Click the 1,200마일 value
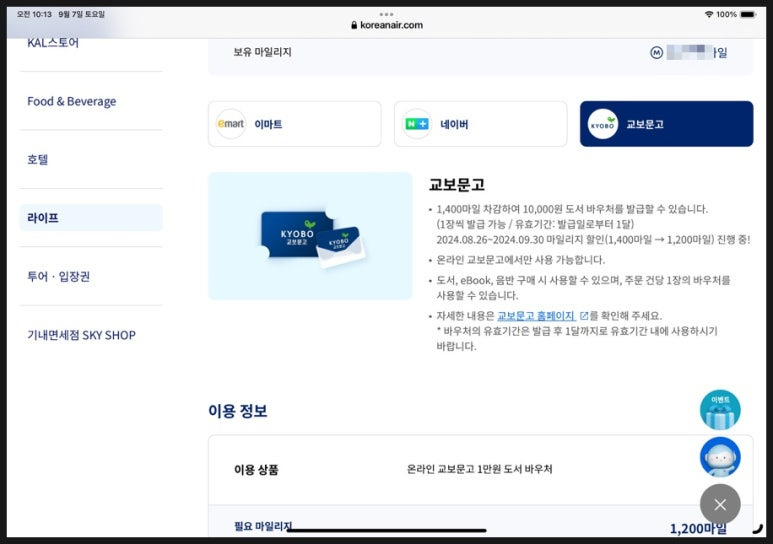The image size is (773, 544). pos(698,528)
